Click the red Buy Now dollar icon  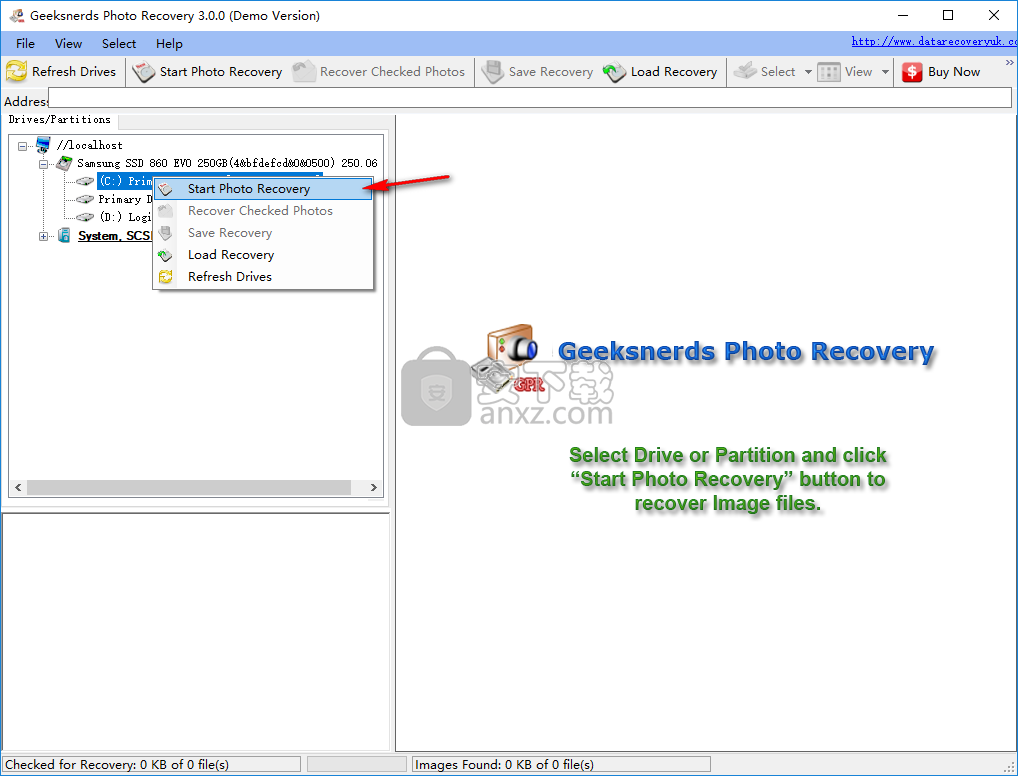[x=912, y=72]
